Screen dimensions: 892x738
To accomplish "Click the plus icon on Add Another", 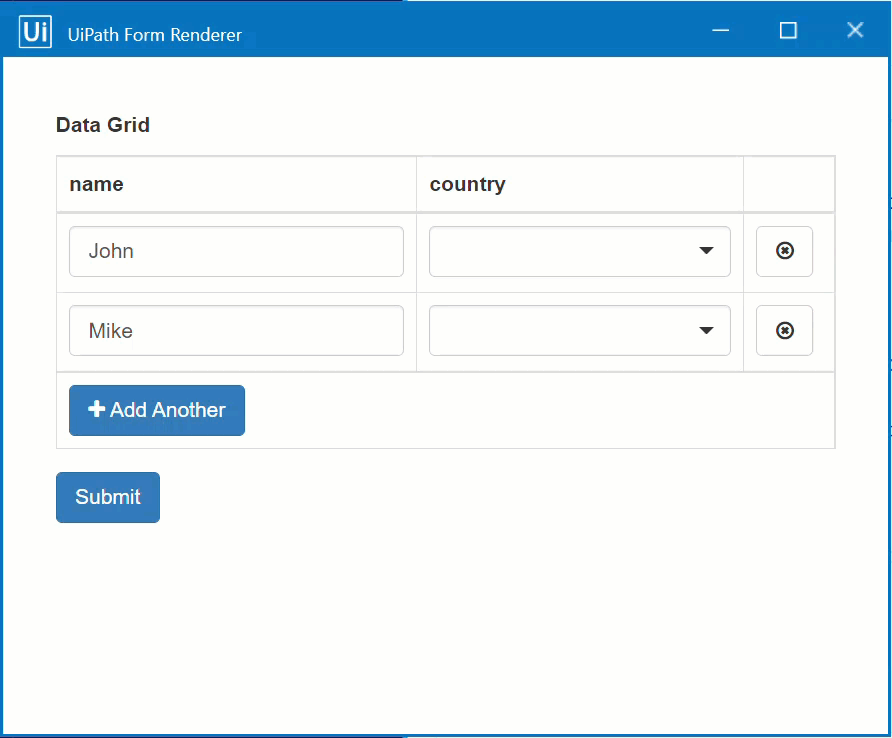I will [x=97, y=410].
